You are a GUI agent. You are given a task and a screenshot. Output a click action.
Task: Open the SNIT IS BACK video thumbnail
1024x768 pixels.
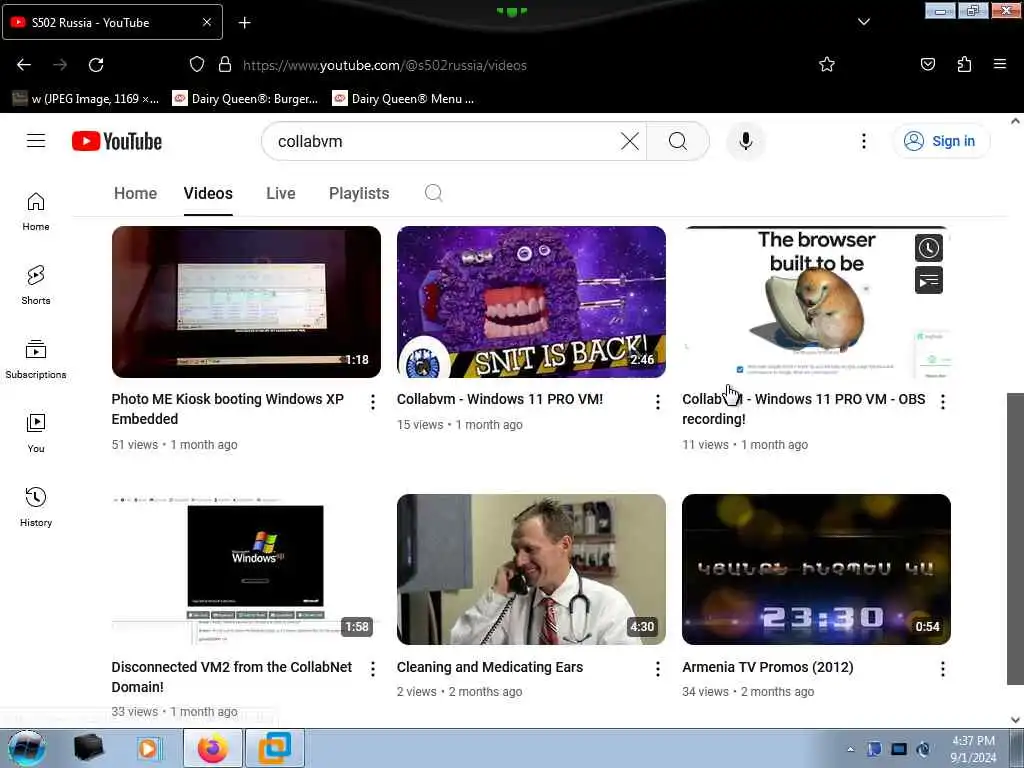pos(531,302)
